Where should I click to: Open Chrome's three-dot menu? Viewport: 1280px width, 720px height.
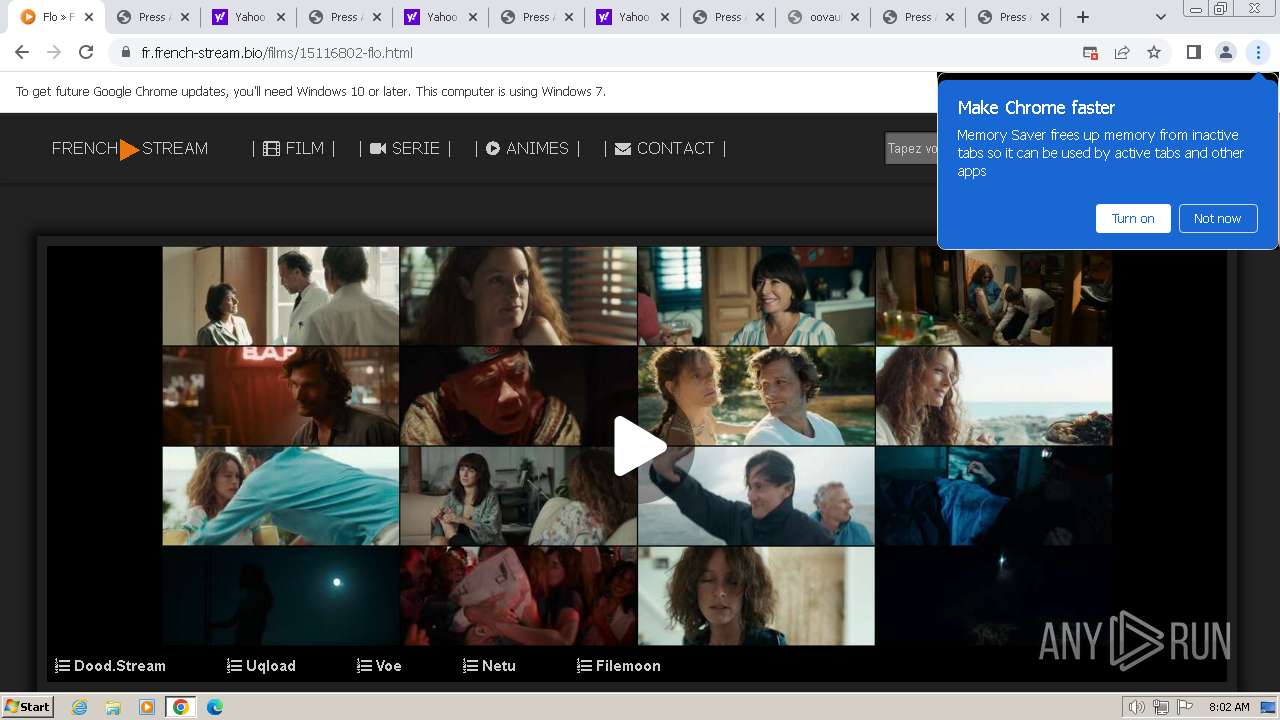click(1258, 52)
